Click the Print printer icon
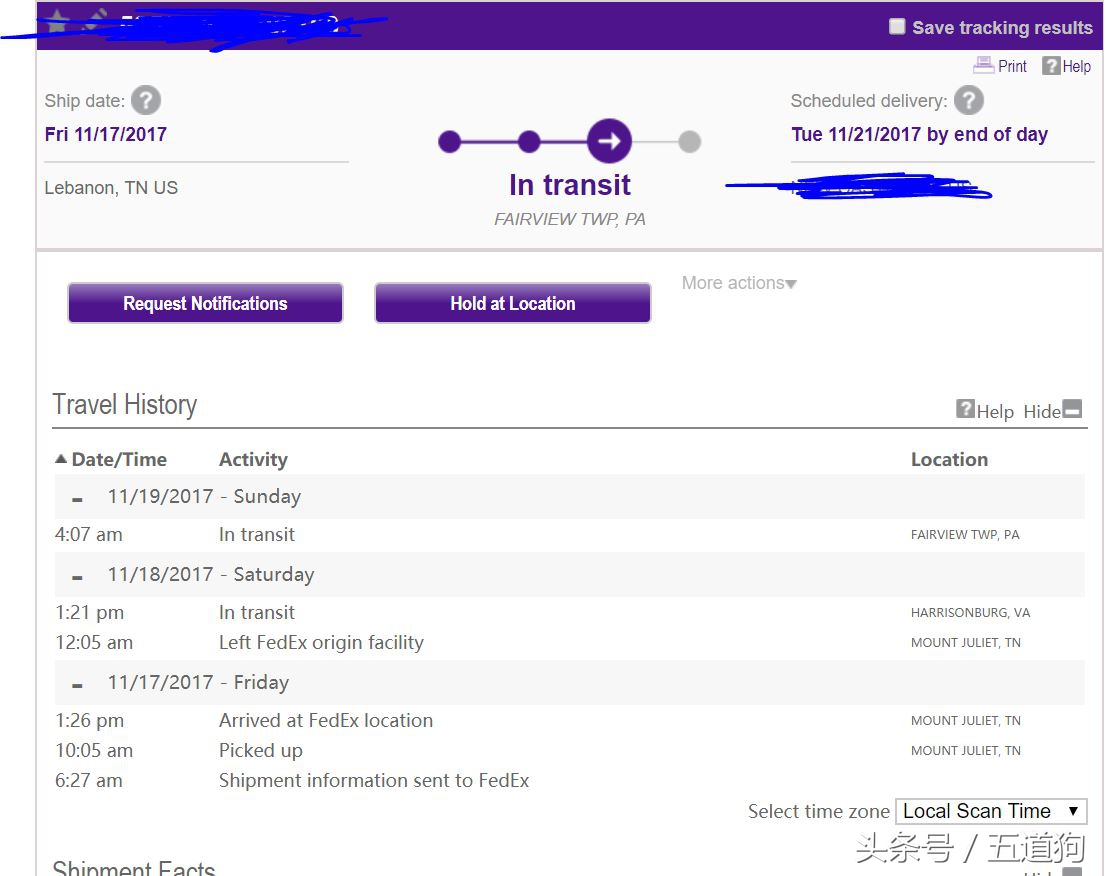 pyautogui.click(x=984, y=66)
